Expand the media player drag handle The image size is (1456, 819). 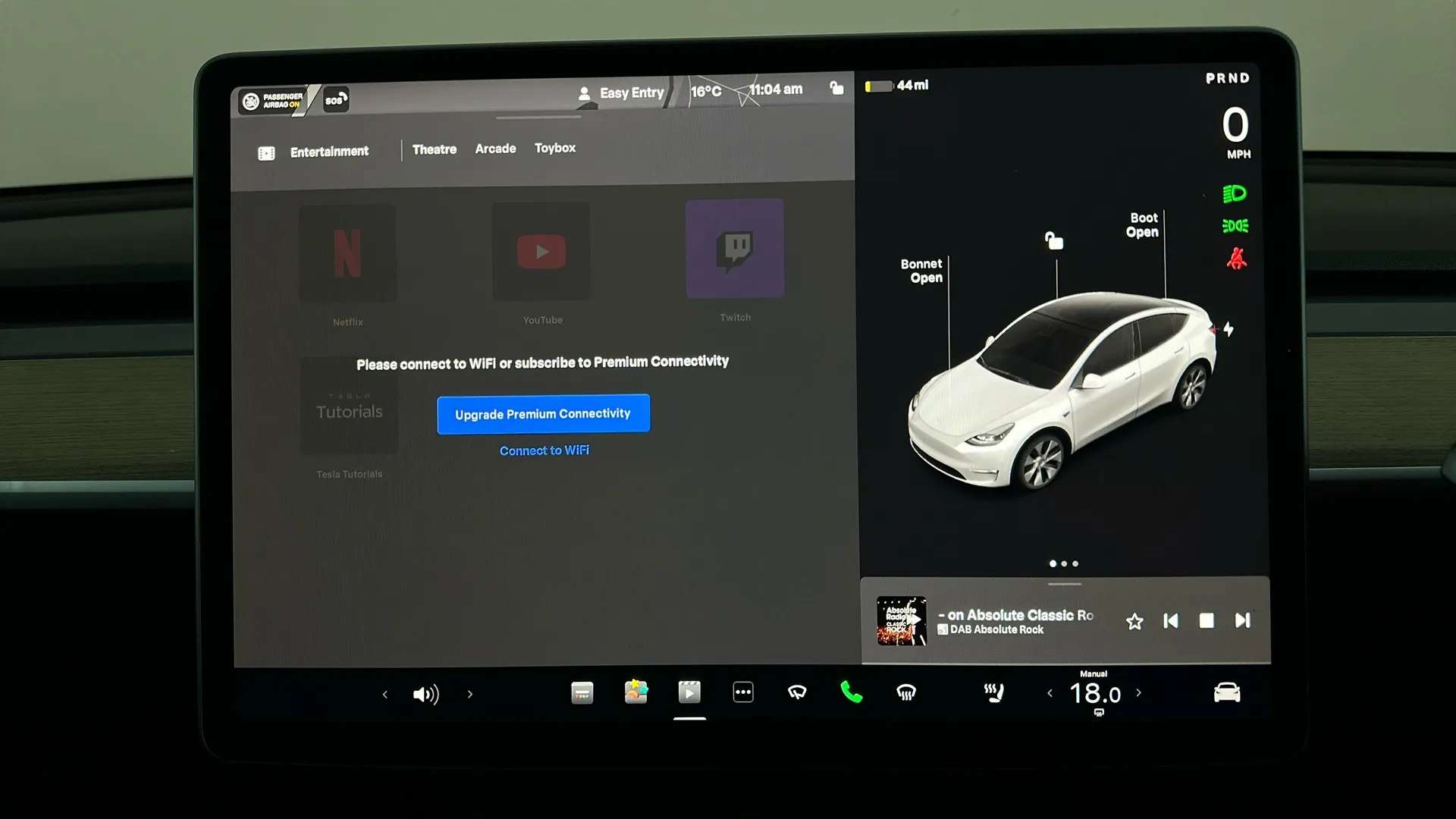coord(1065,584)
